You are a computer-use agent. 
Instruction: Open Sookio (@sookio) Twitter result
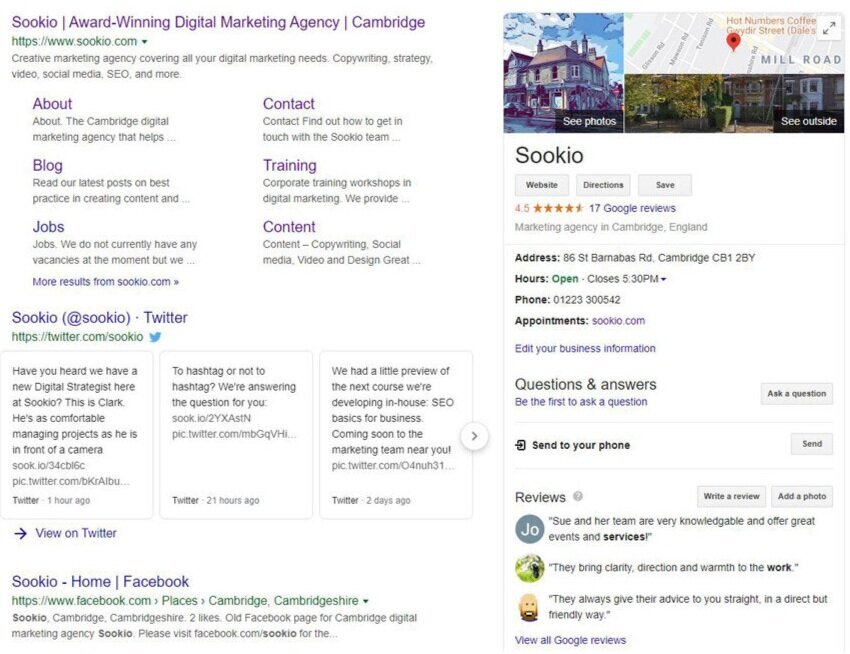(x=100, y=318)
